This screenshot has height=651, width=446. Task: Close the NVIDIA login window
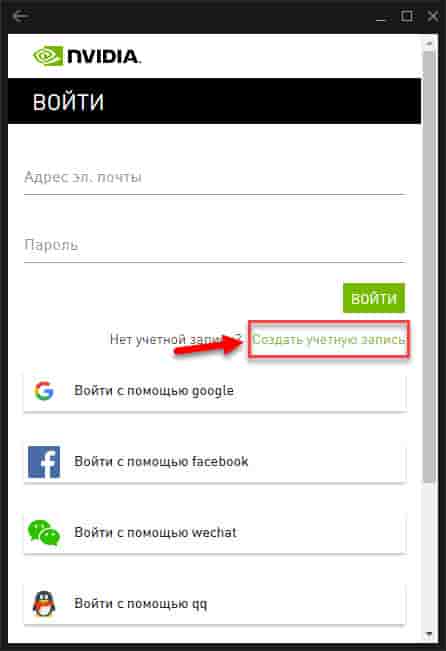[433, 16]
